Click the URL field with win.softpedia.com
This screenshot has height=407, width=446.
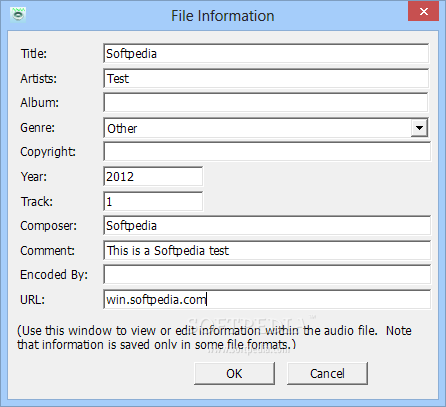click(x=267, y=299)
